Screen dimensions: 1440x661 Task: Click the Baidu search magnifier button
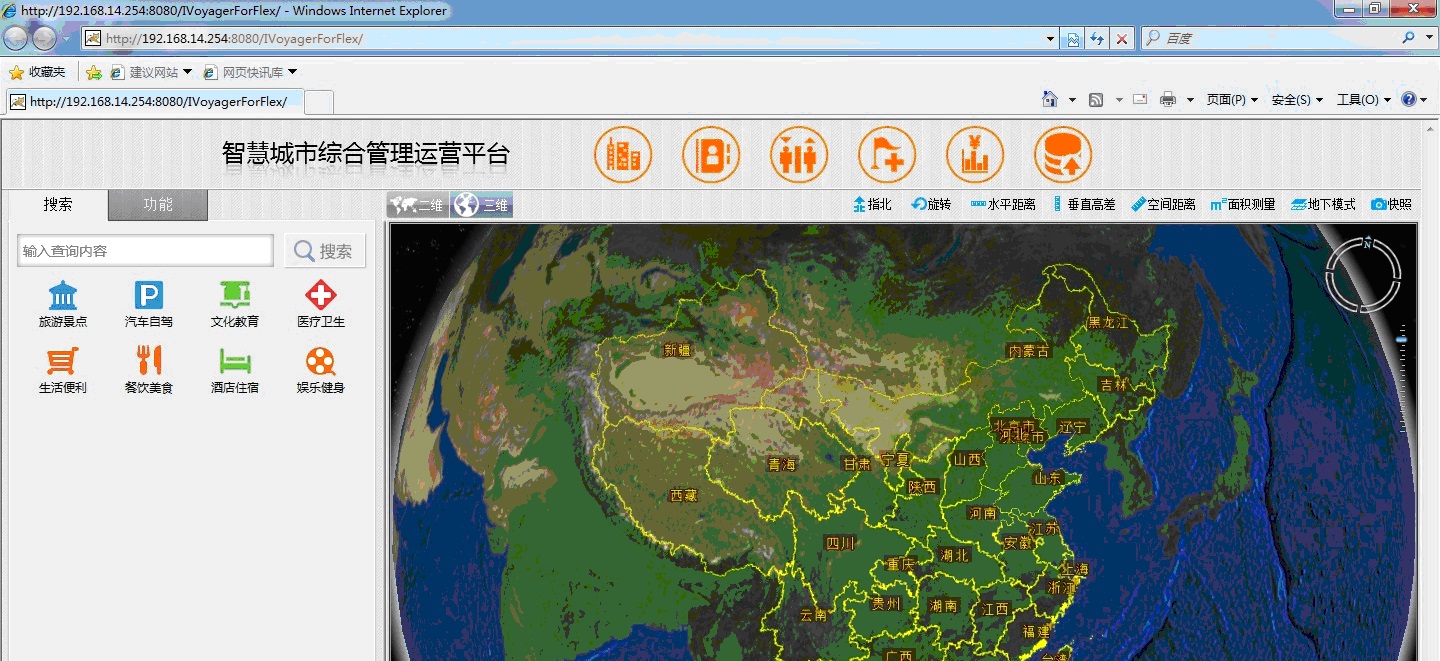point(1409,39)
